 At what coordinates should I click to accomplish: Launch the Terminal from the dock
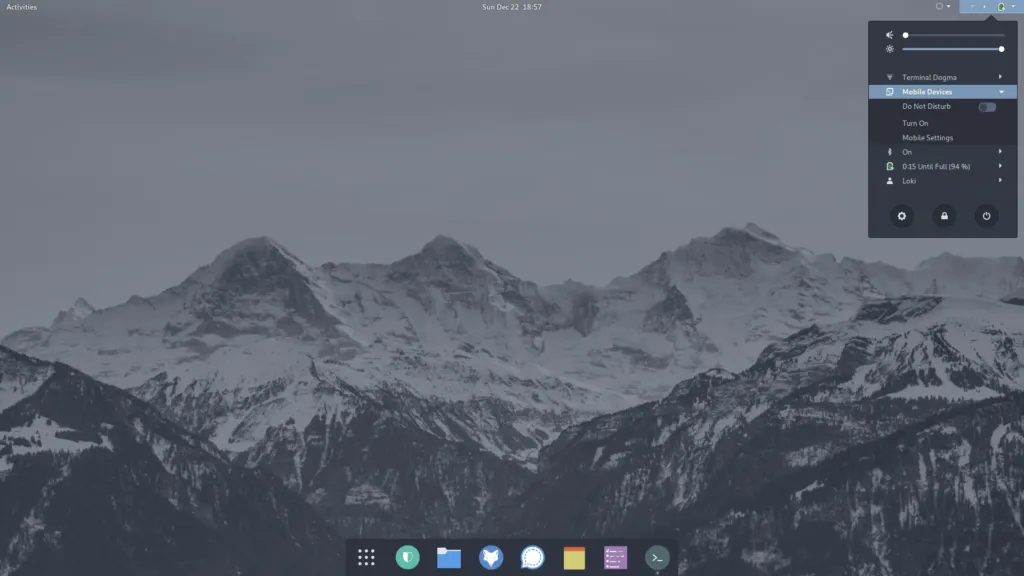click(x=657, y=557)
